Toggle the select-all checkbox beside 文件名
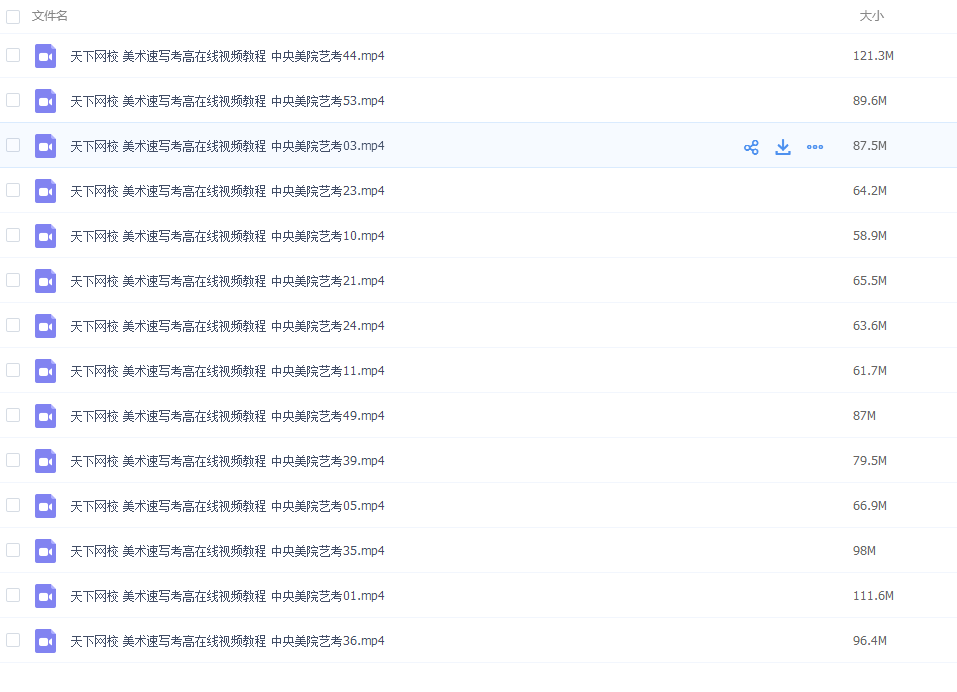The height and width of the screenshot is (692, 957). click(x=13, y=16)
